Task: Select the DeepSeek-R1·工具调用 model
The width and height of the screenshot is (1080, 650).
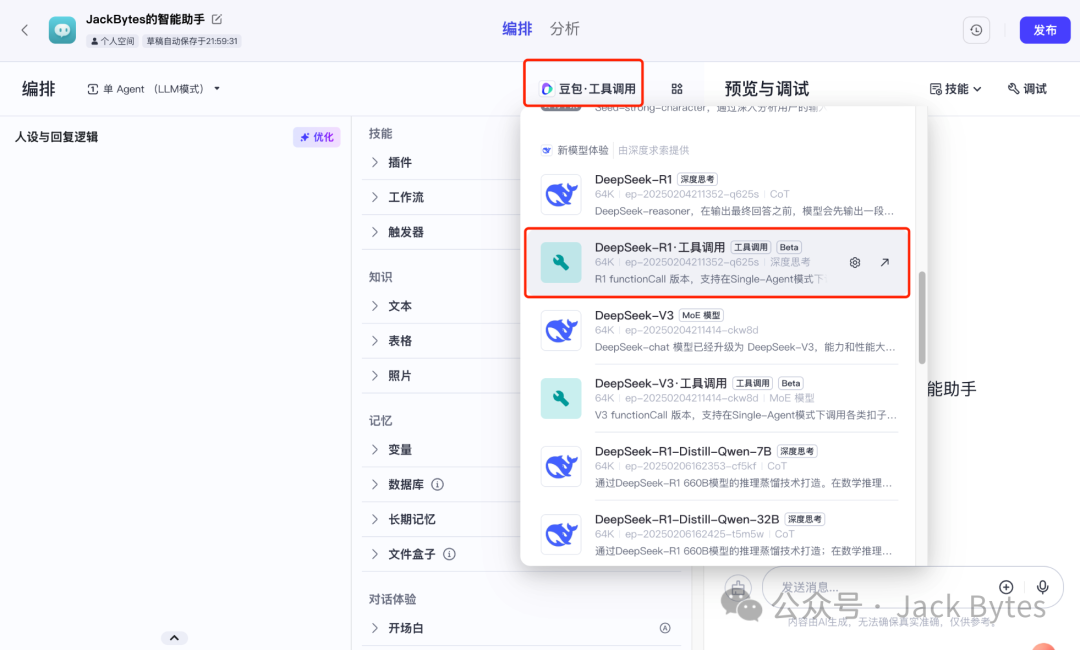Action: tap(718, 263)
